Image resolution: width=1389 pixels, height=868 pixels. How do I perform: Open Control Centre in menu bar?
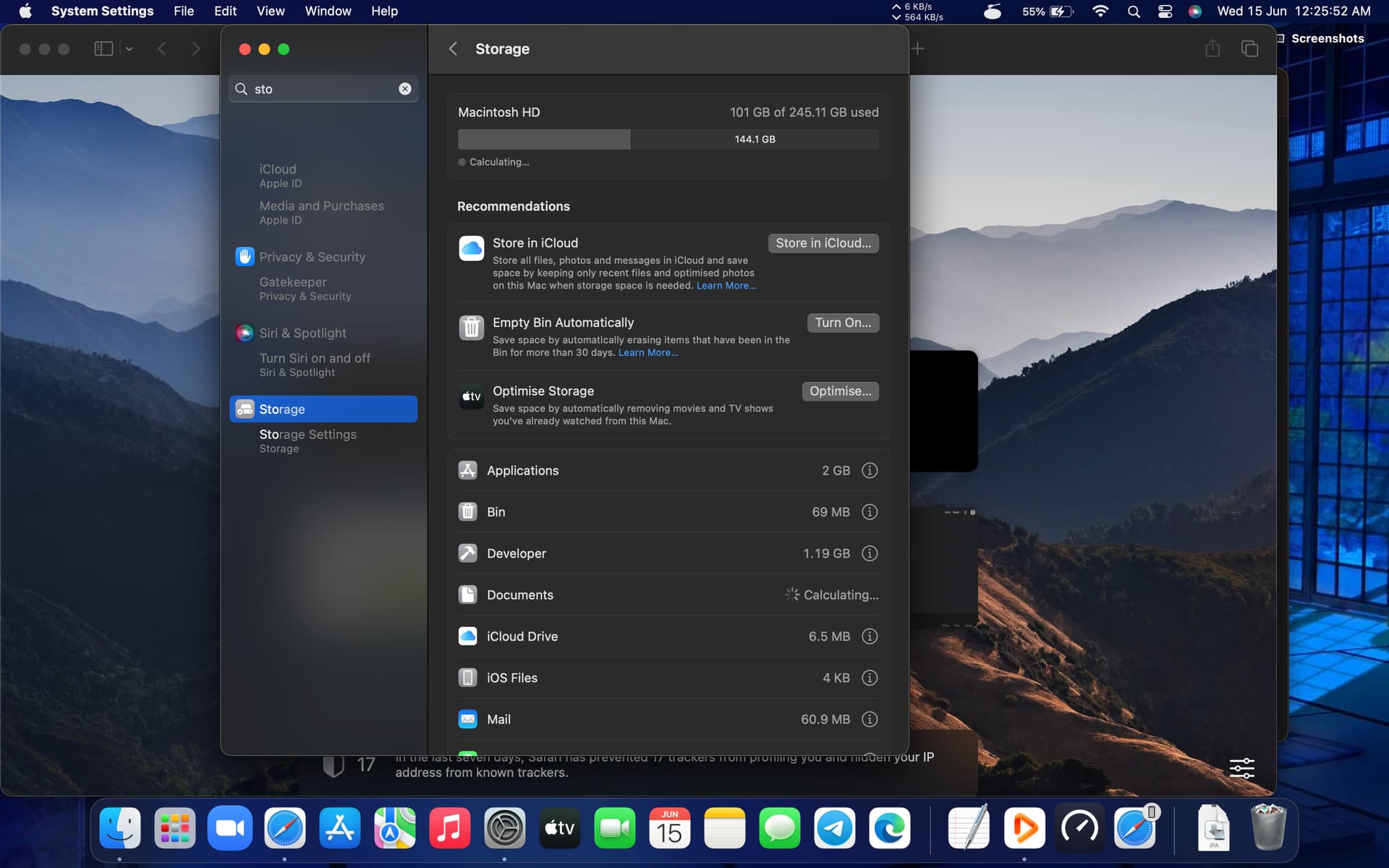point(1165,11)
